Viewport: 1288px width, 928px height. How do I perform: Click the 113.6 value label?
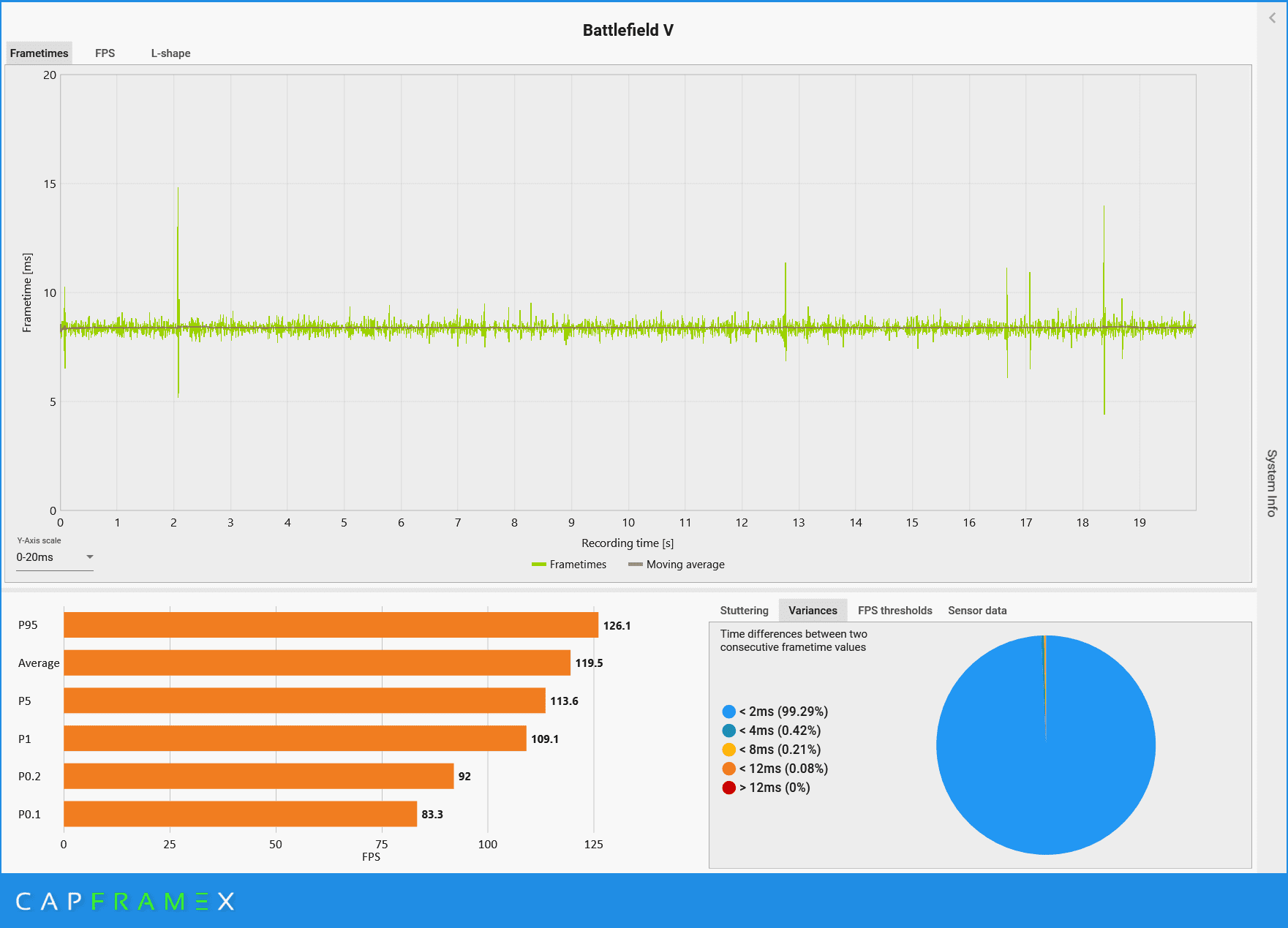click(x=564, y=701)
